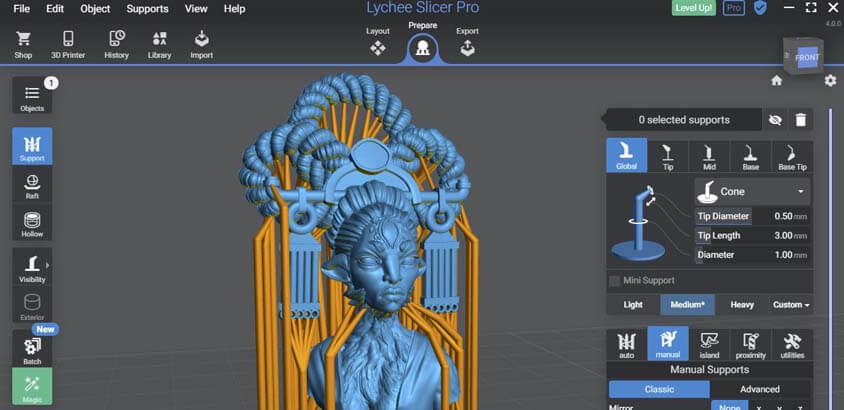The height and width of the screenshot is (410, 844).
Task: Select the Global support tab
Action: (627, 155)
